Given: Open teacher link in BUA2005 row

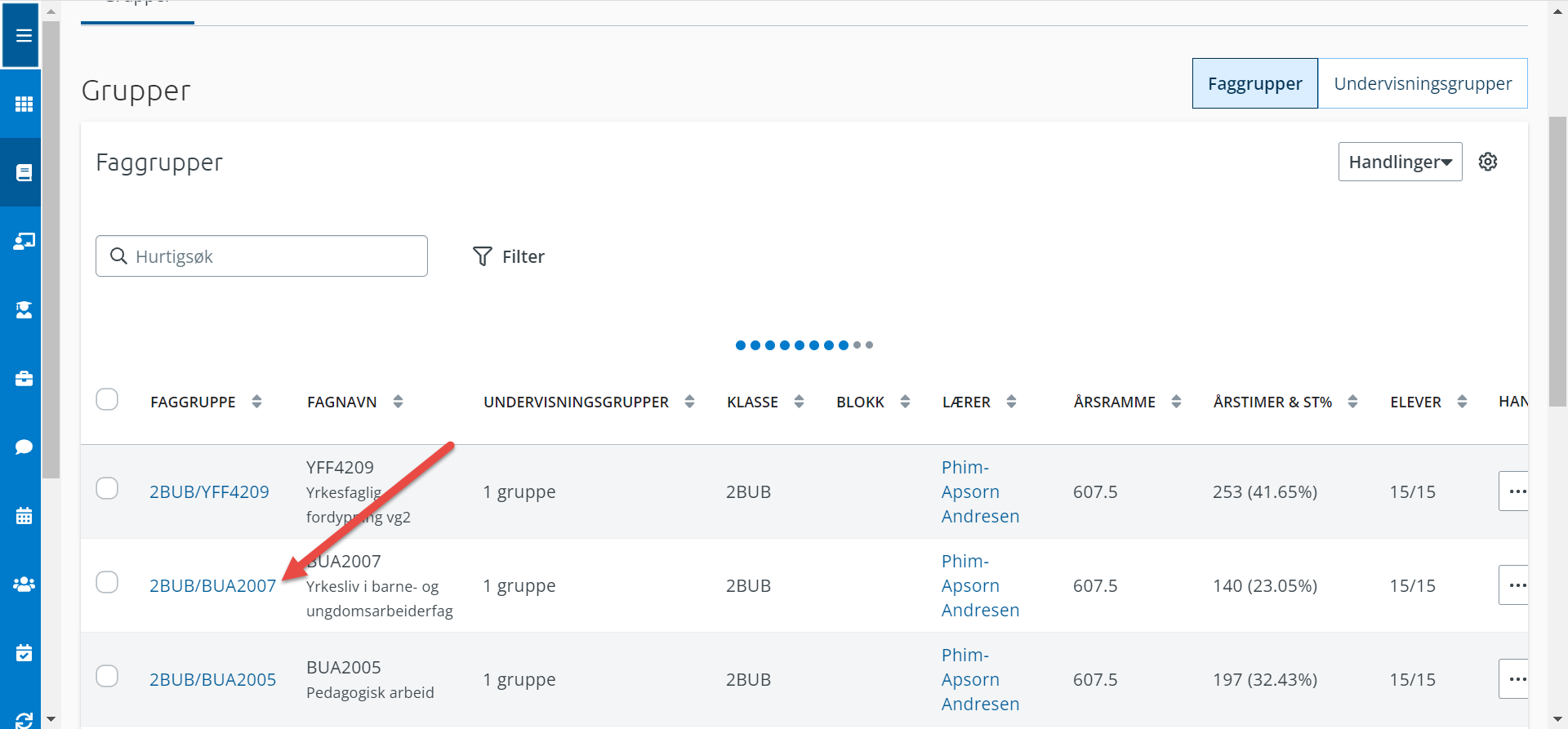Looking at the screenshot, I should pos(980,679).
